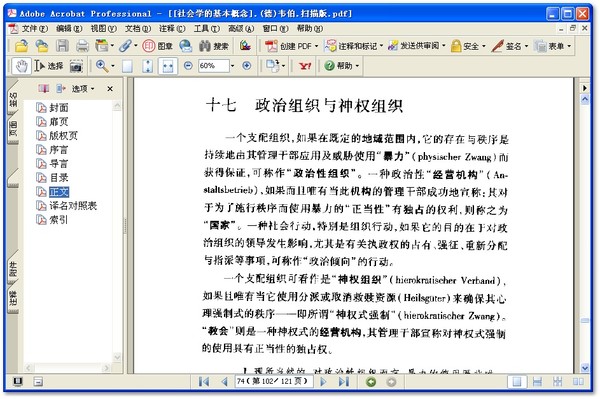
Task: Switch to Continuous Facing layout
Action: coord(558,381)
